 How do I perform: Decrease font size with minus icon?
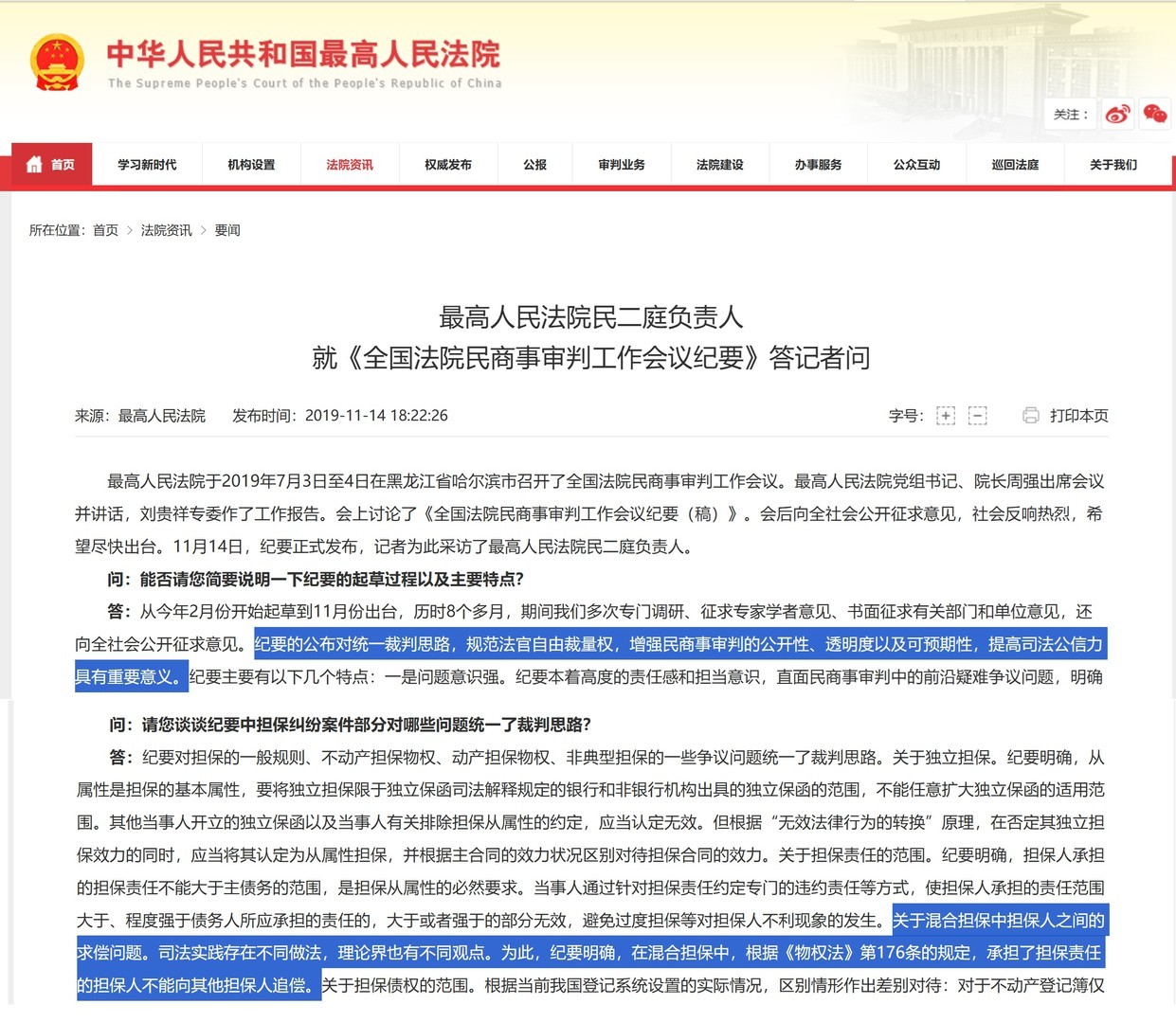coord(977,416)
